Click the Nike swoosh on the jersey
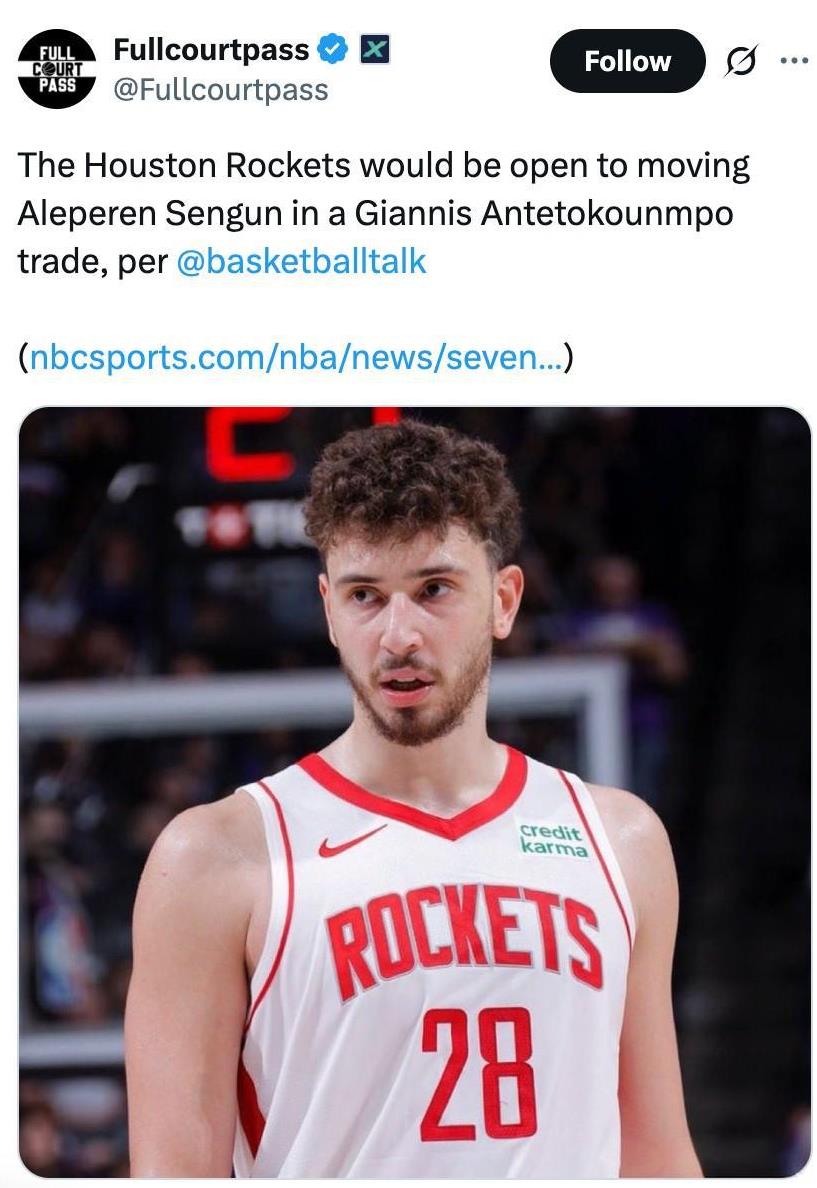 coord(352,843)
